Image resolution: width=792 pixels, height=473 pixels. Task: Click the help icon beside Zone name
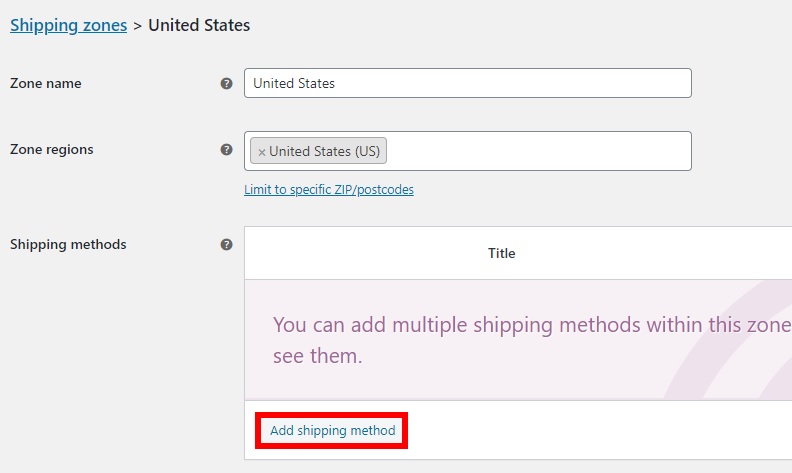[x=227, y=84]
